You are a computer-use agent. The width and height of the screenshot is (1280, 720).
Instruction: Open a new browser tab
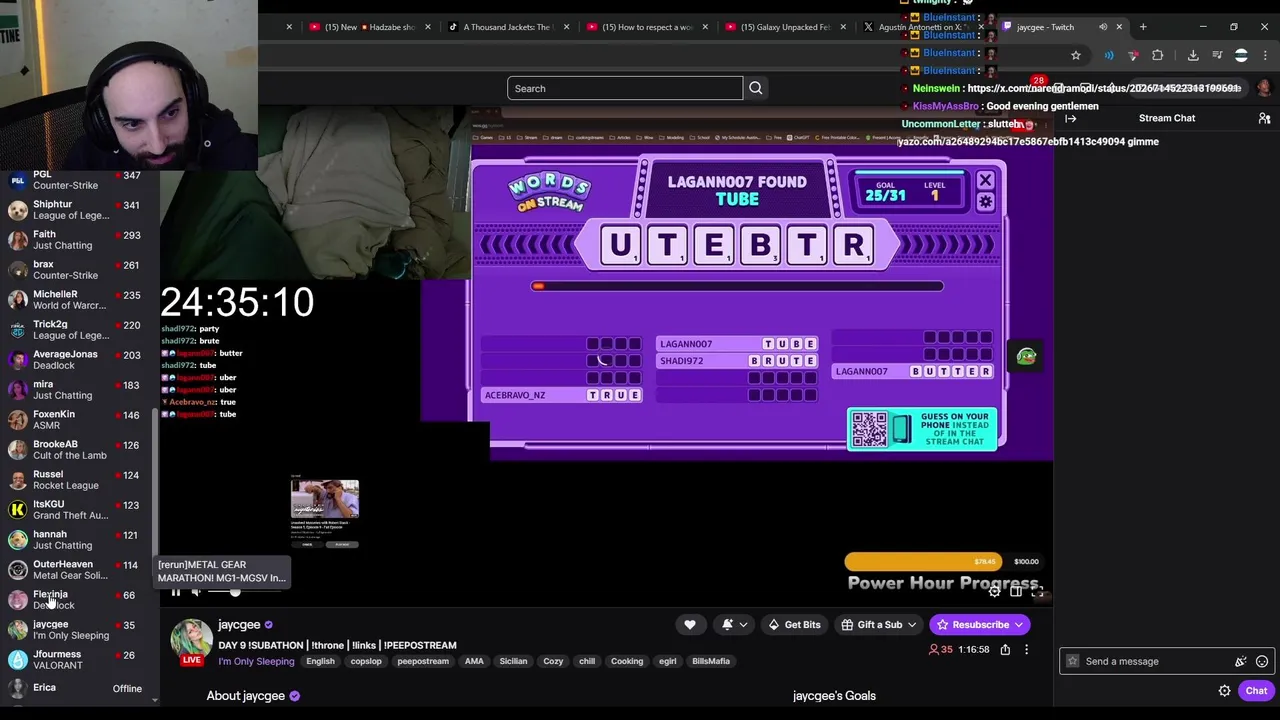(x=1143, y=27)
